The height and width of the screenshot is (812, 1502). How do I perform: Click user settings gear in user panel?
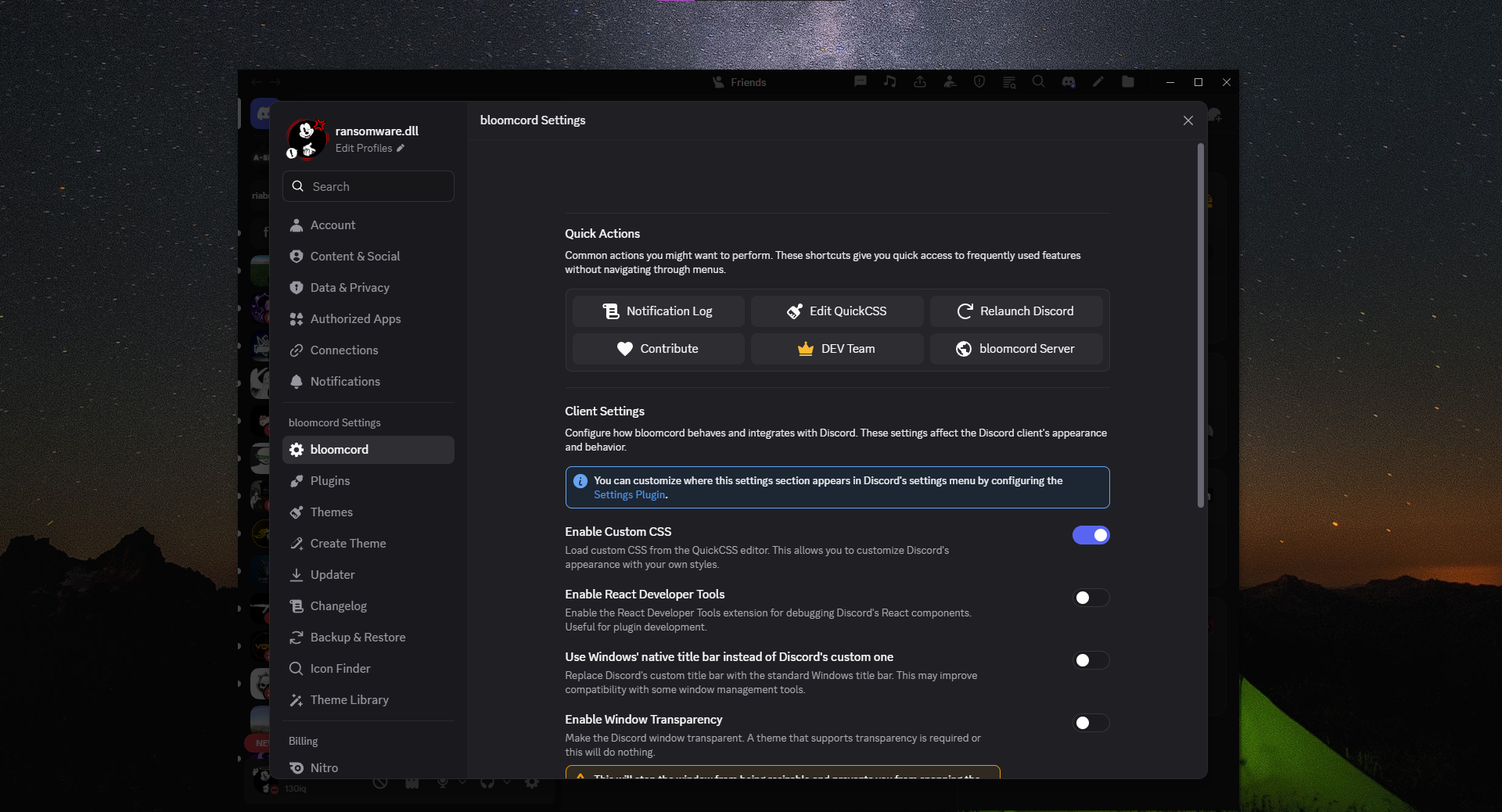coord(532,783)
